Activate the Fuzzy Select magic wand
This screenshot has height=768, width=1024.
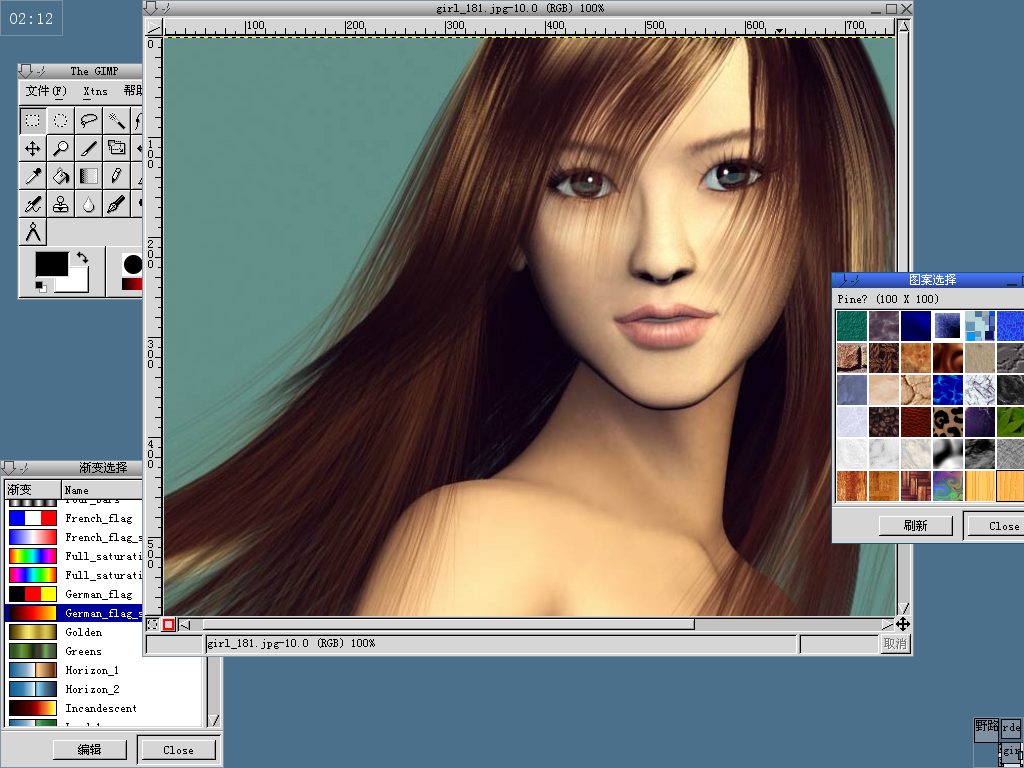117,121
